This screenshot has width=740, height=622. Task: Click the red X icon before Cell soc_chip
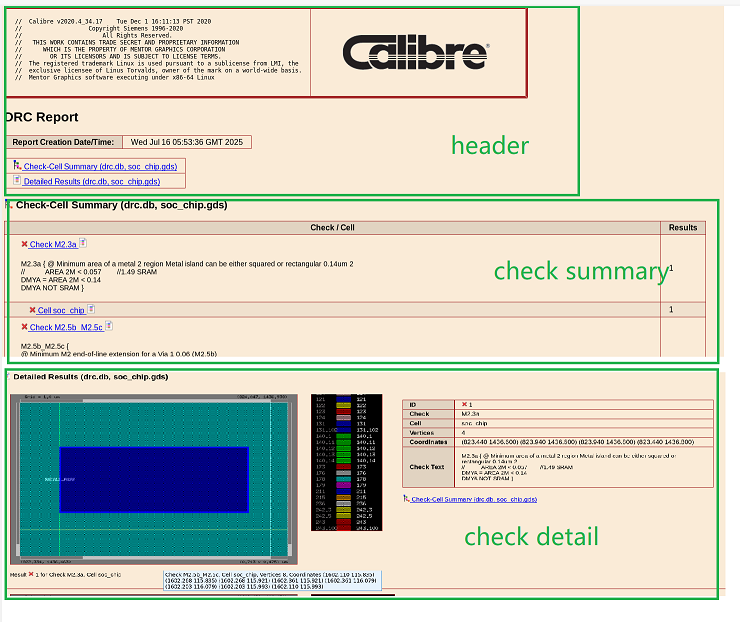pyautogui.click(x=32, y=311)
